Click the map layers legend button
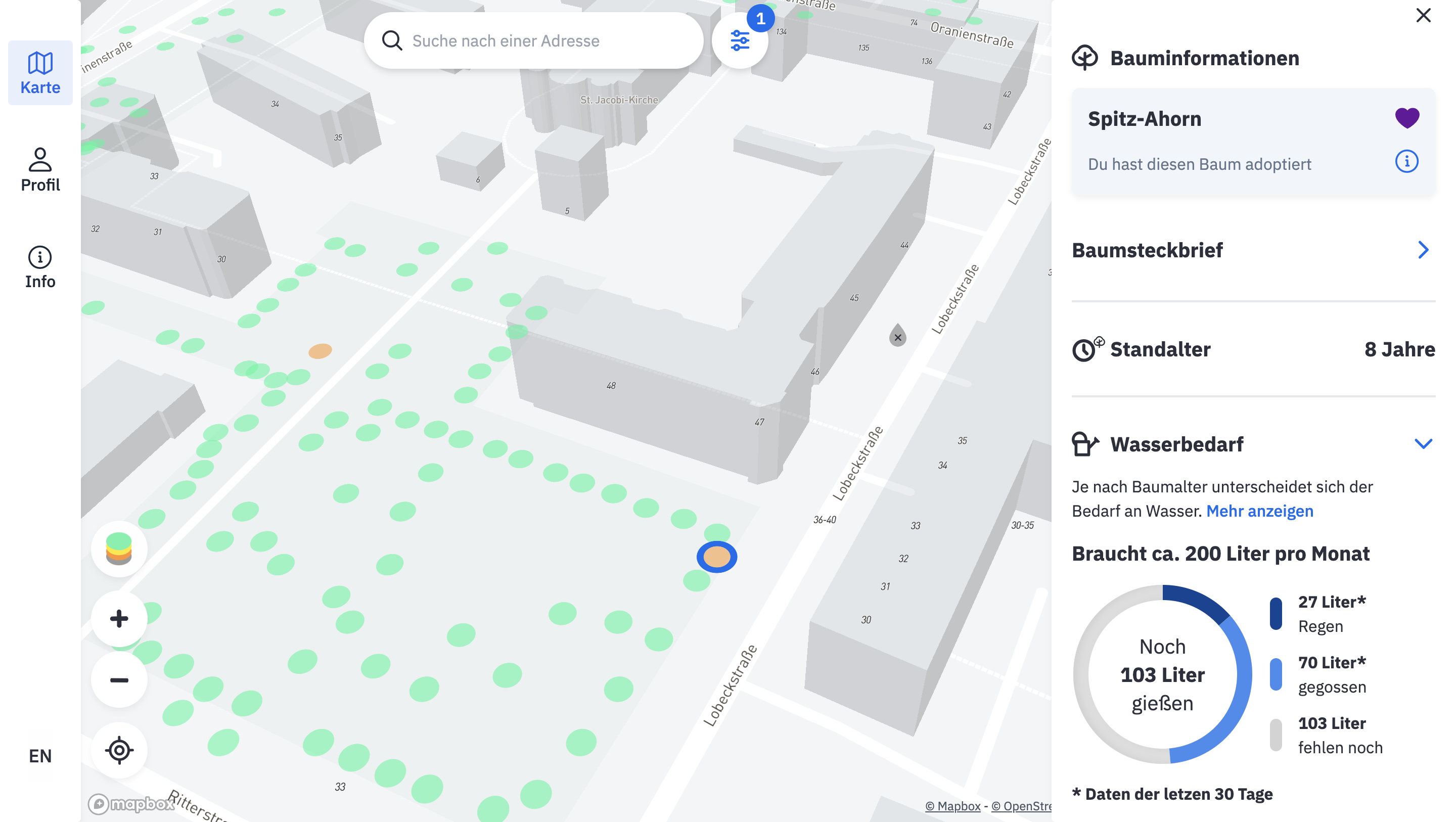 click(x=119, y=549)
